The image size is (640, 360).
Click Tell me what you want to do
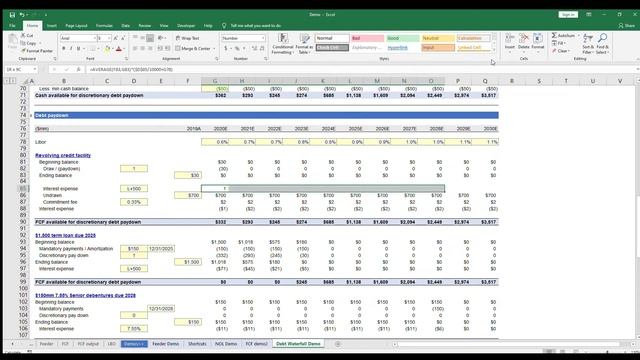pos(256,26)
